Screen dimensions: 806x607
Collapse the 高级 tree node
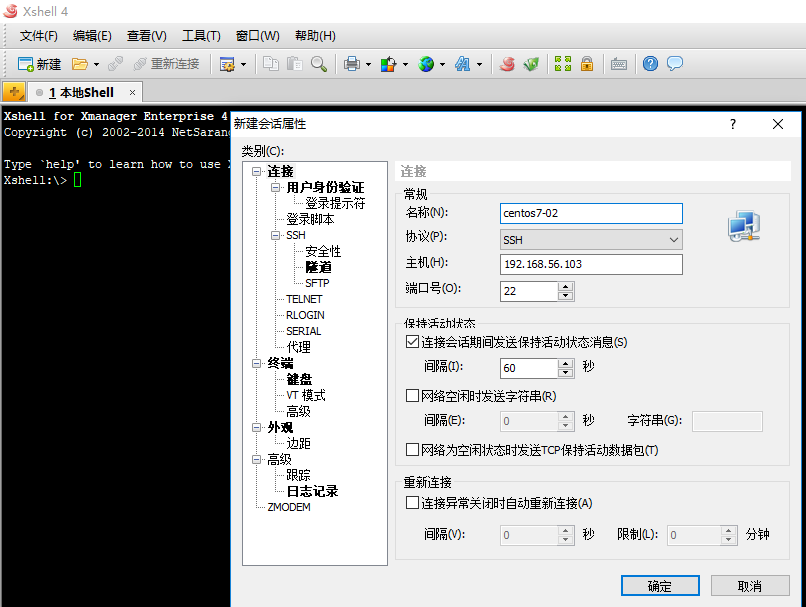coord(256,459)
